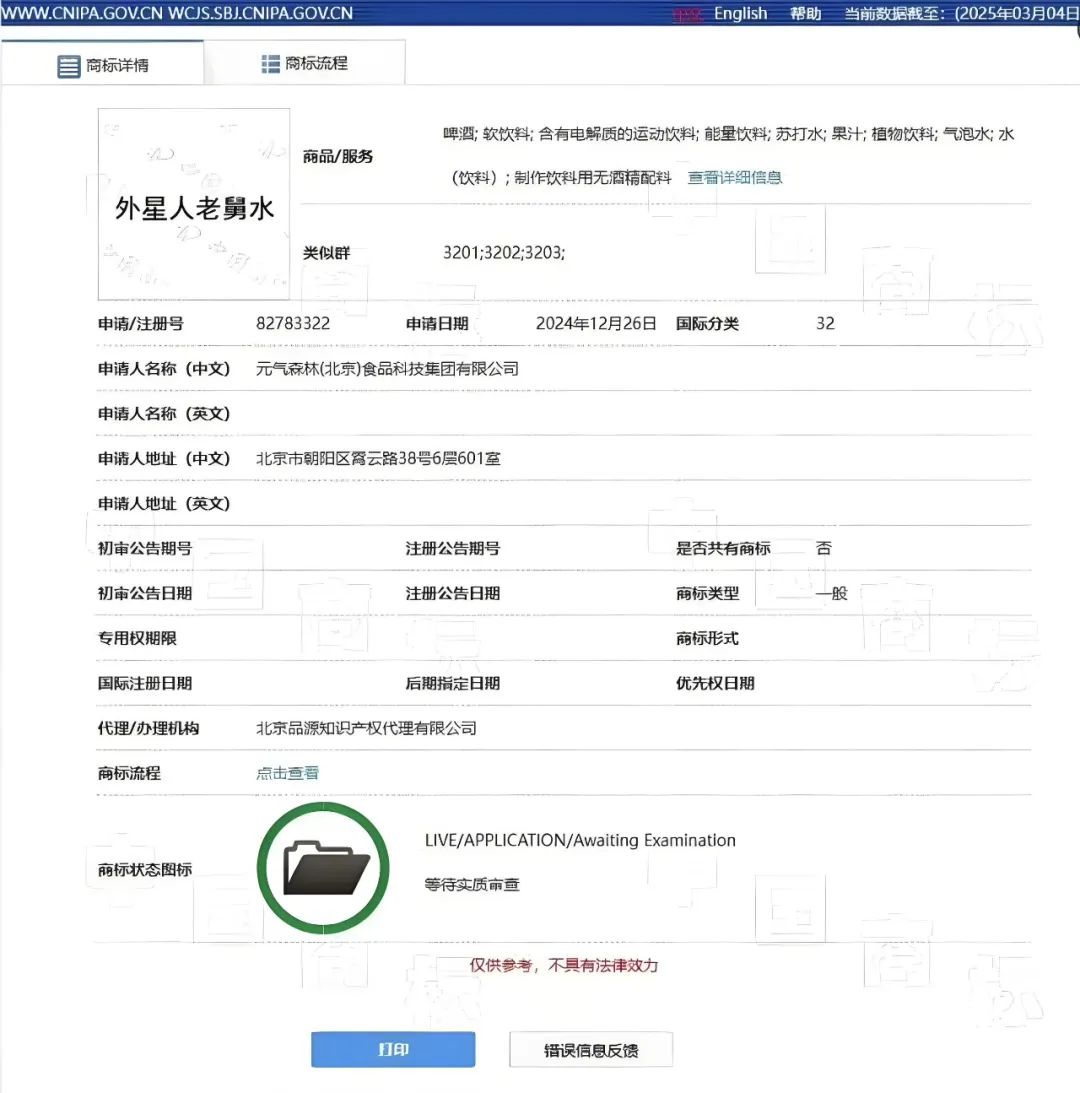Click the 商标详情 document icon

68,66
